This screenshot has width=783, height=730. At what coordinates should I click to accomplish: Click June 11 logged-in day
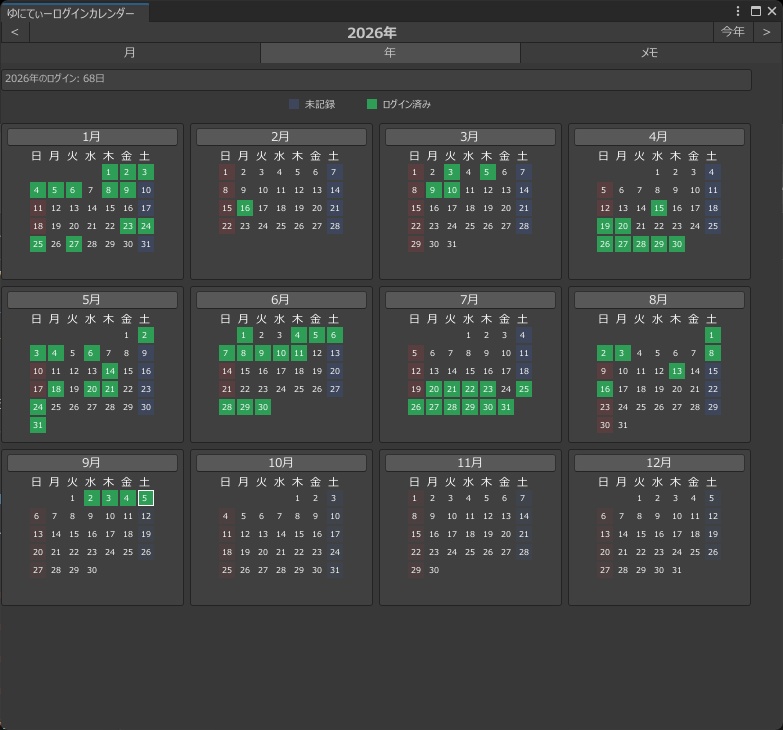pyautogui.click(x=298, y=353)
